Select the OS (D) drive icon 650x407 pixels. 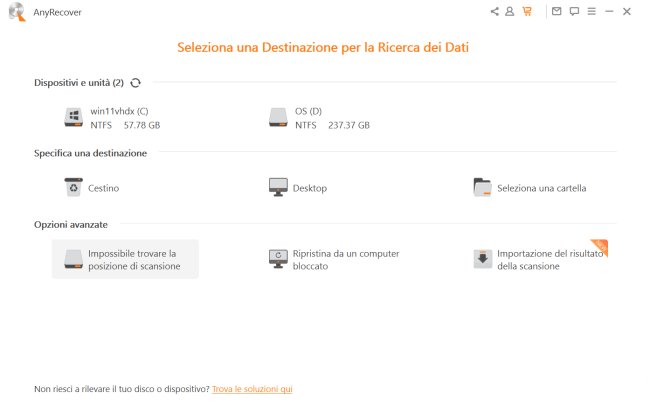pos(278,117)
